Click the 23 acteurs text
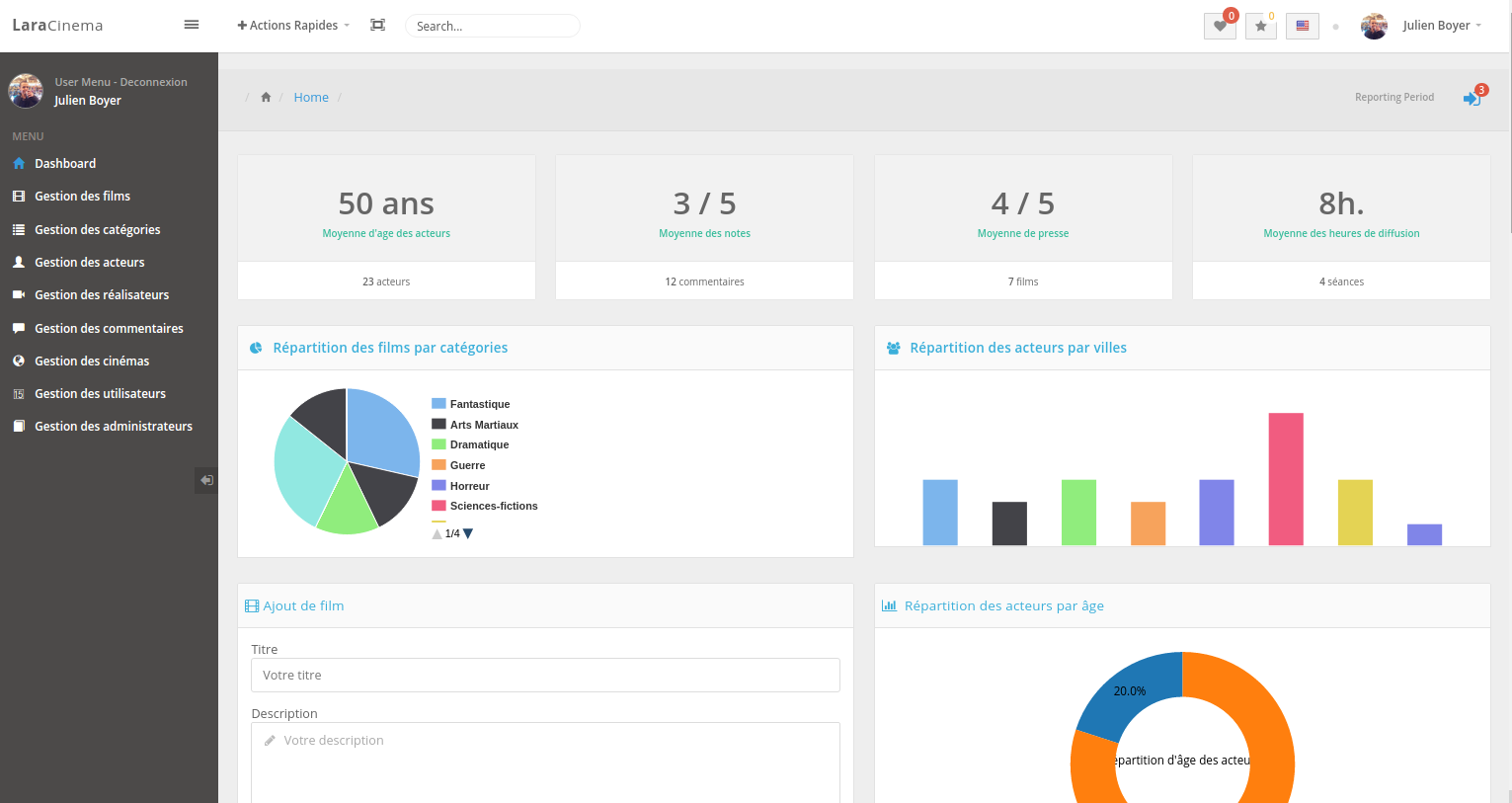 [x=386, y=281]
